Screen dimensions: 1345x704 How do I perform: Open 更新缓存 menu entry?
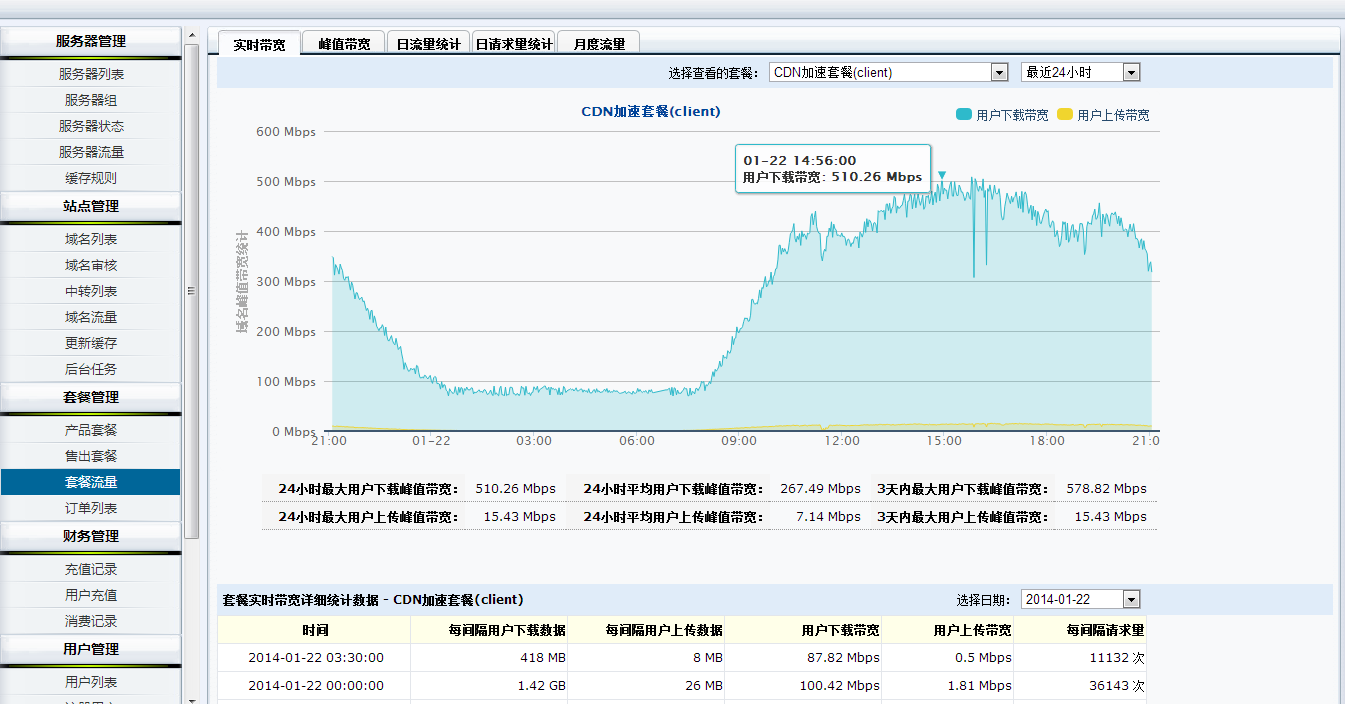tap(91, 343)
